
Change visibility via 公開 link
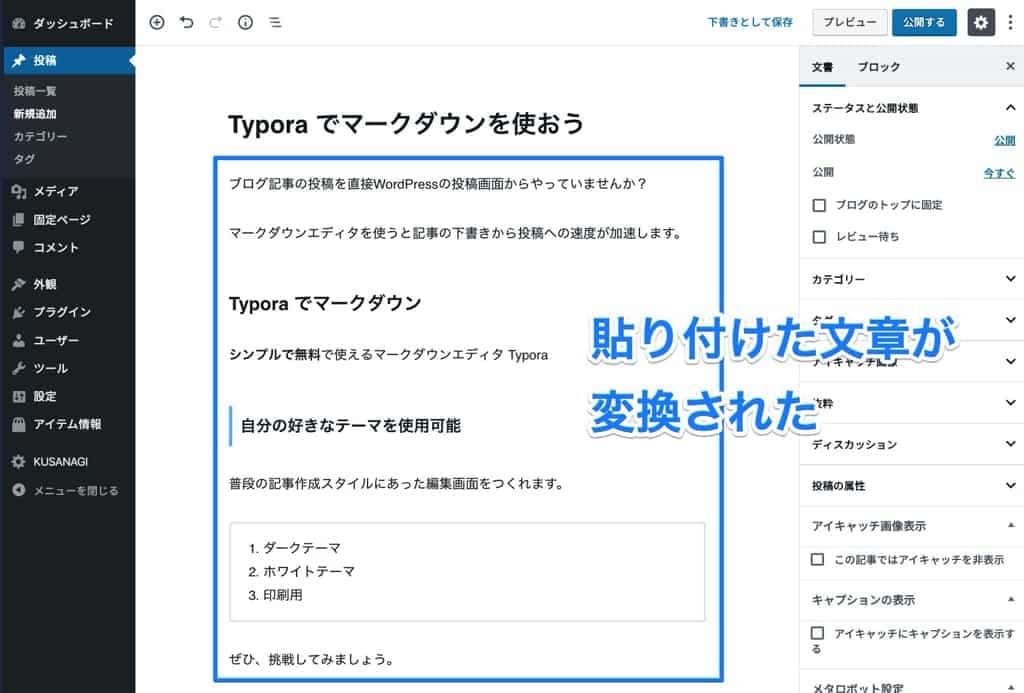point(1004,140)
